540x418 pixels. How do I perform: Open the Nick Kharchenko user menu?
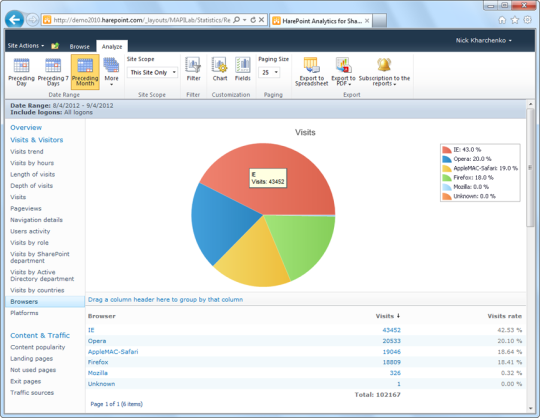click(x=484, y=40)
